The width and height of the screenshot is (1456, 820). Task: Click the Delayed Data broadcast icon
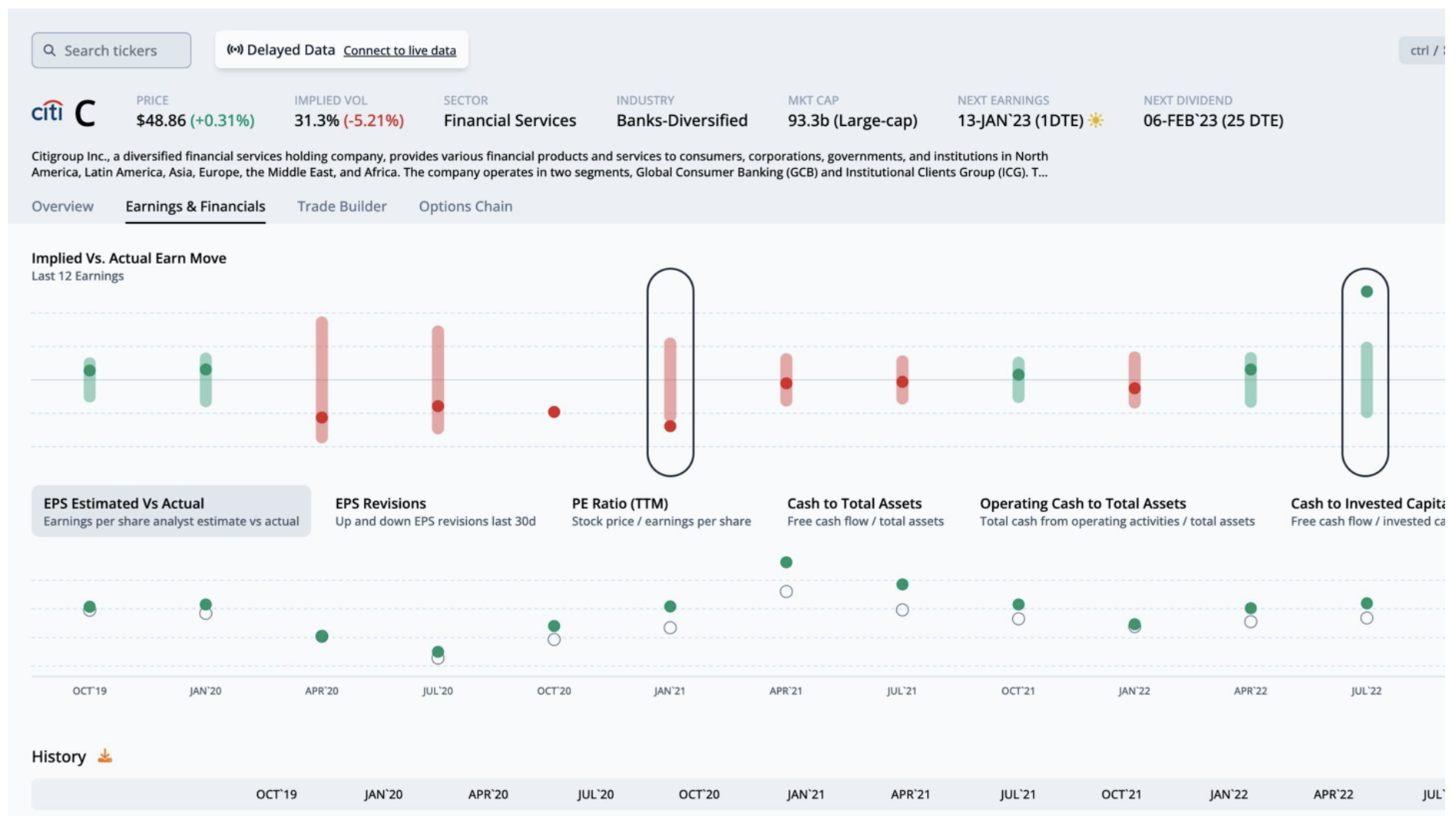point(235,50)
